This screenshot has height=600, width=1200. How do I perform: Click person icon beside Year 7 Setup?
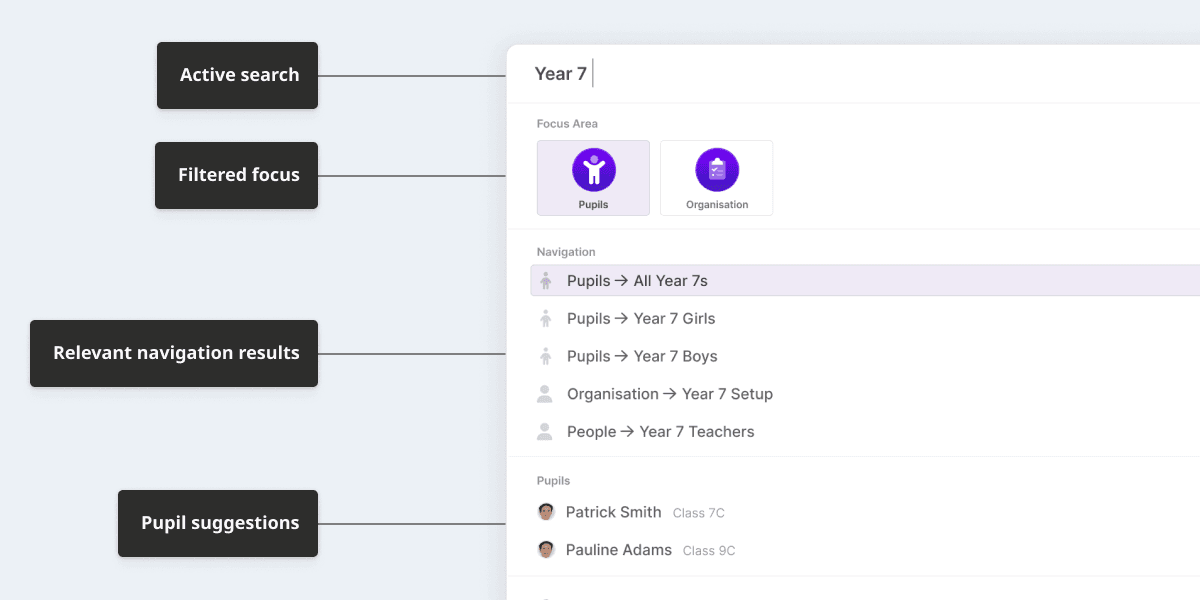click(x=545, y=394)
